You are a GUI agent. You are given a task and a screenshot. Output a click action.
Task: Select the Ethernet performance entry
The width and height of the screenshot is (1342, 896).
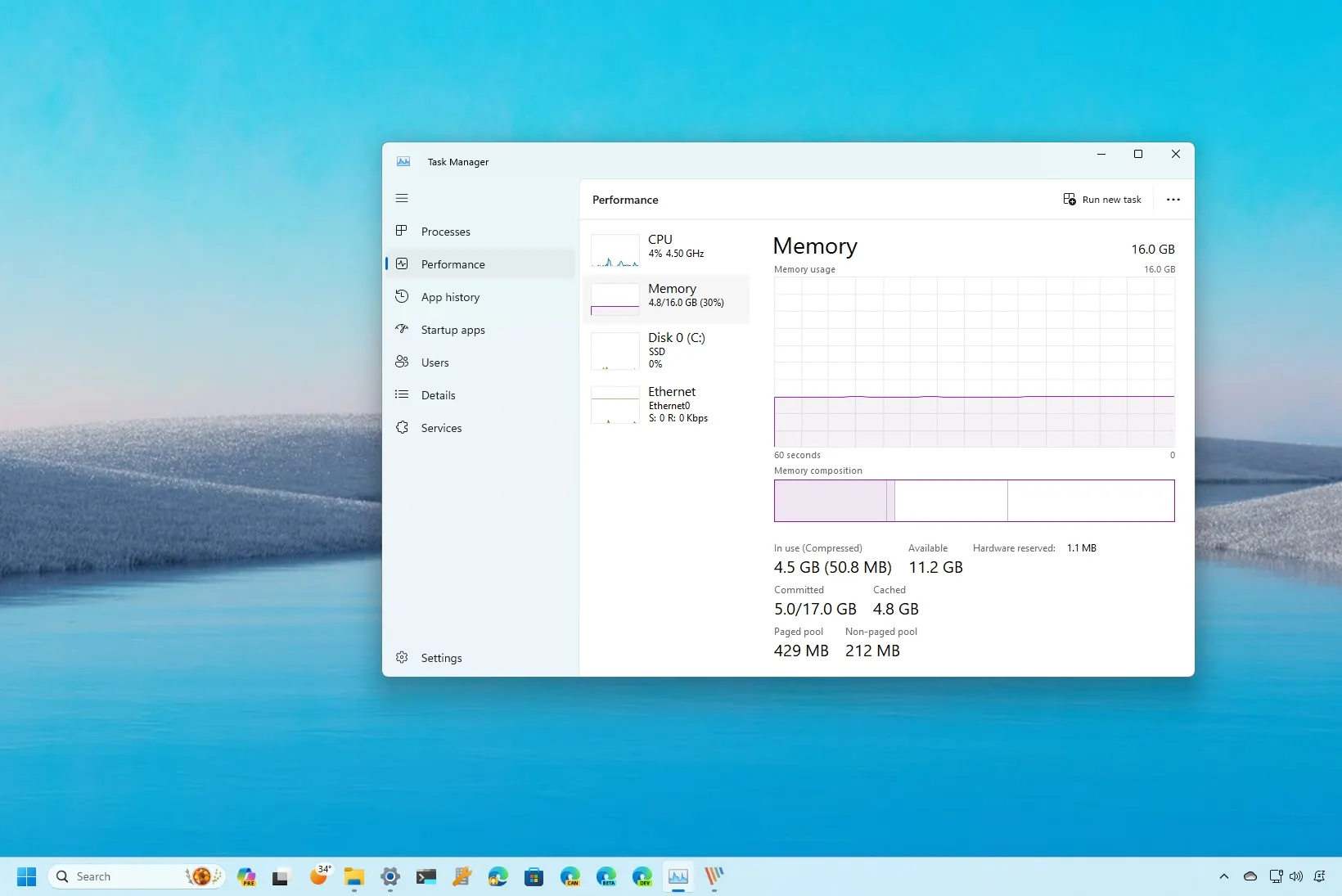(666, 404)
